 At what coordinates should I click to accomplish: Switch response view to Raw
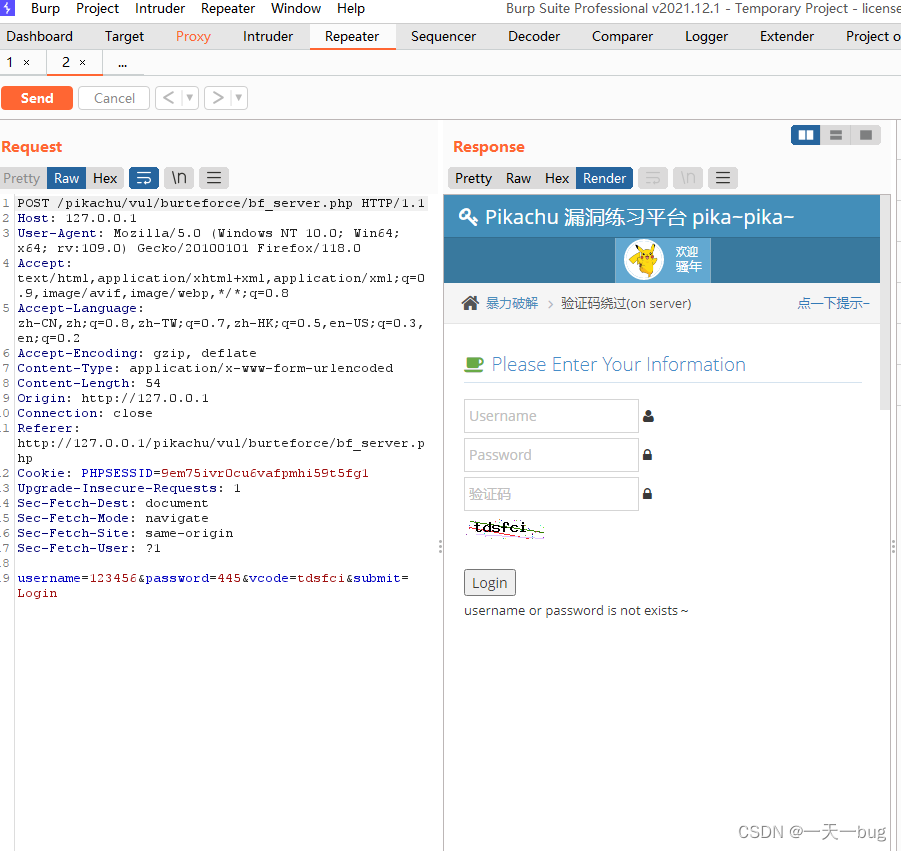coord(518,178)
